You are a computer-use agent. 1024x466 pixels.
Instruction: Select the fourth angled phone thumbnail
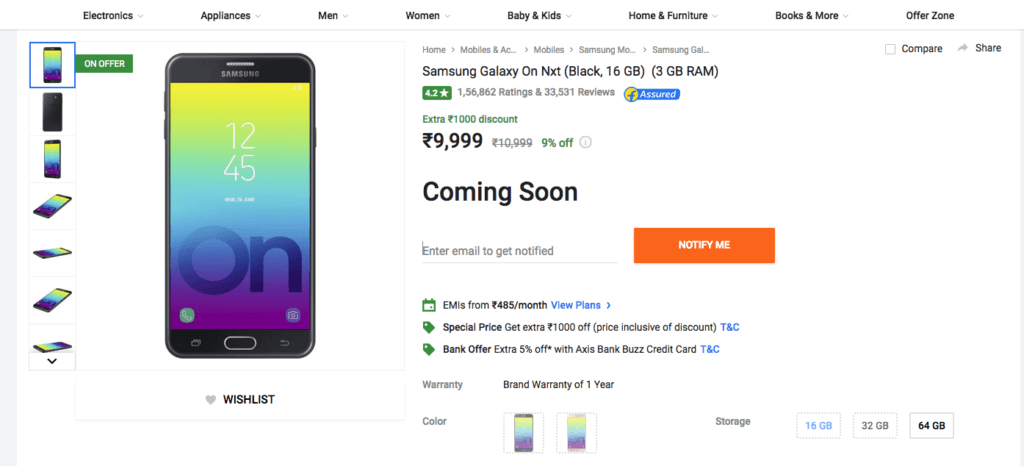(x=52, y=206)
